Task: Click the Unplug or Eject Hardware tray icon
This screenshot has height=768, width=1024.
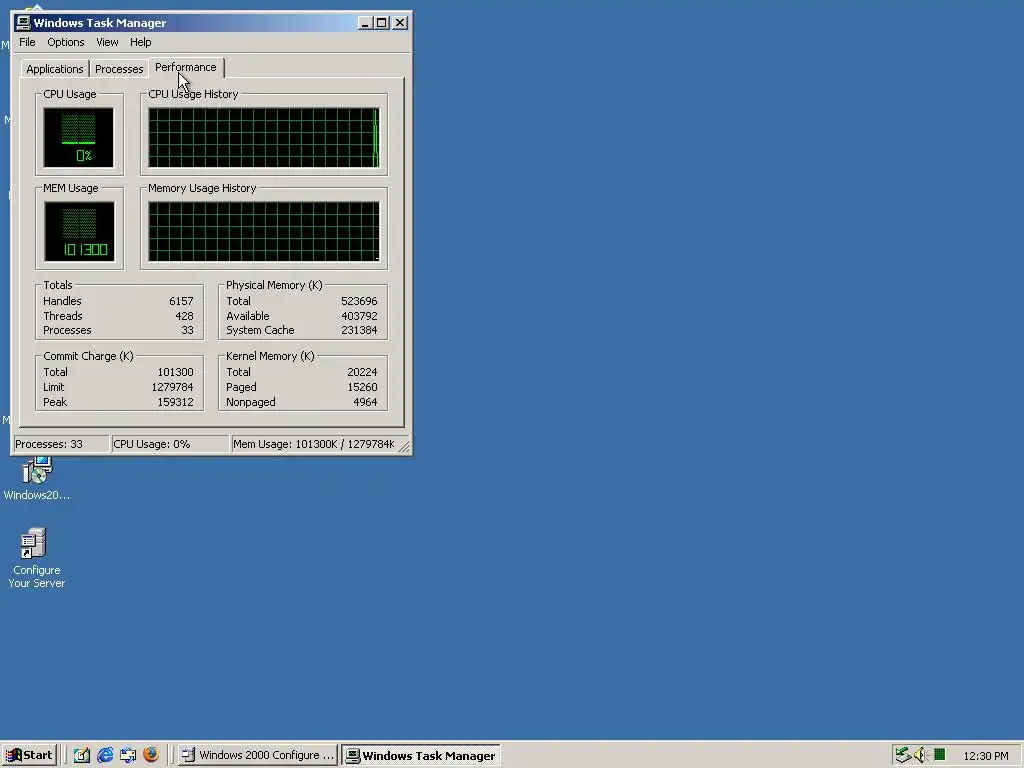Action: (x=903, y=755)
